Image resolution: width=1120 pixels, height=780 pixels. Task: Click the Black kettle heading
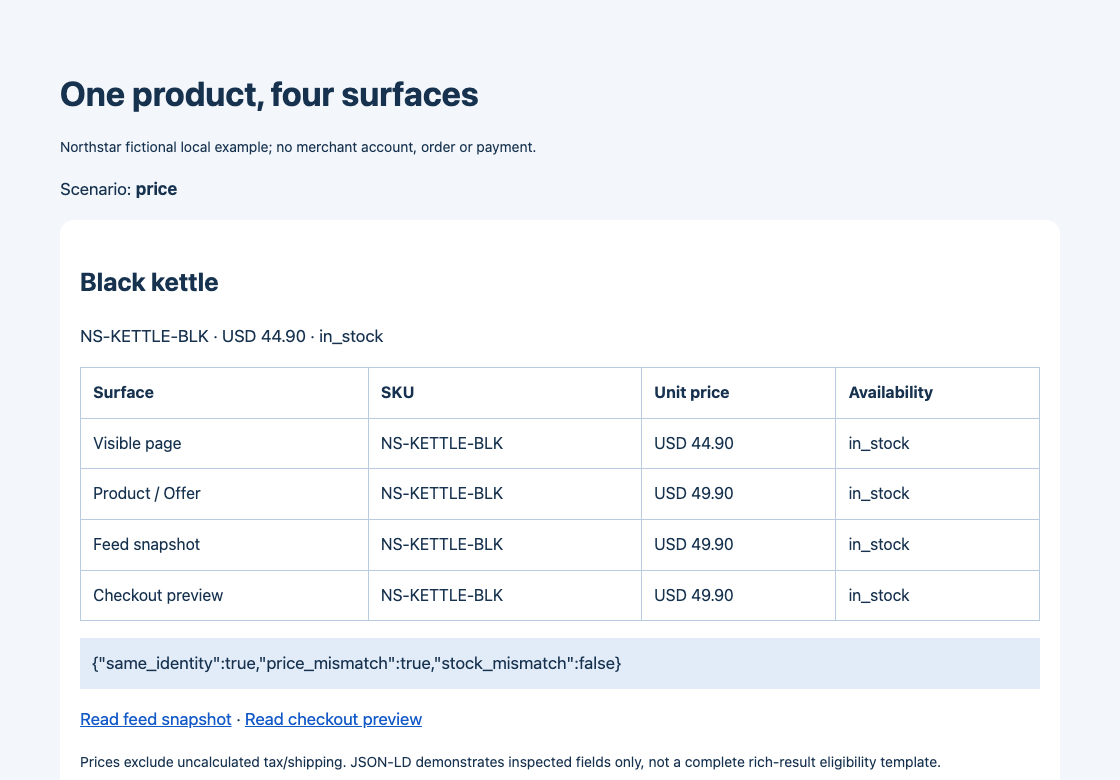[x=149, y=282]
